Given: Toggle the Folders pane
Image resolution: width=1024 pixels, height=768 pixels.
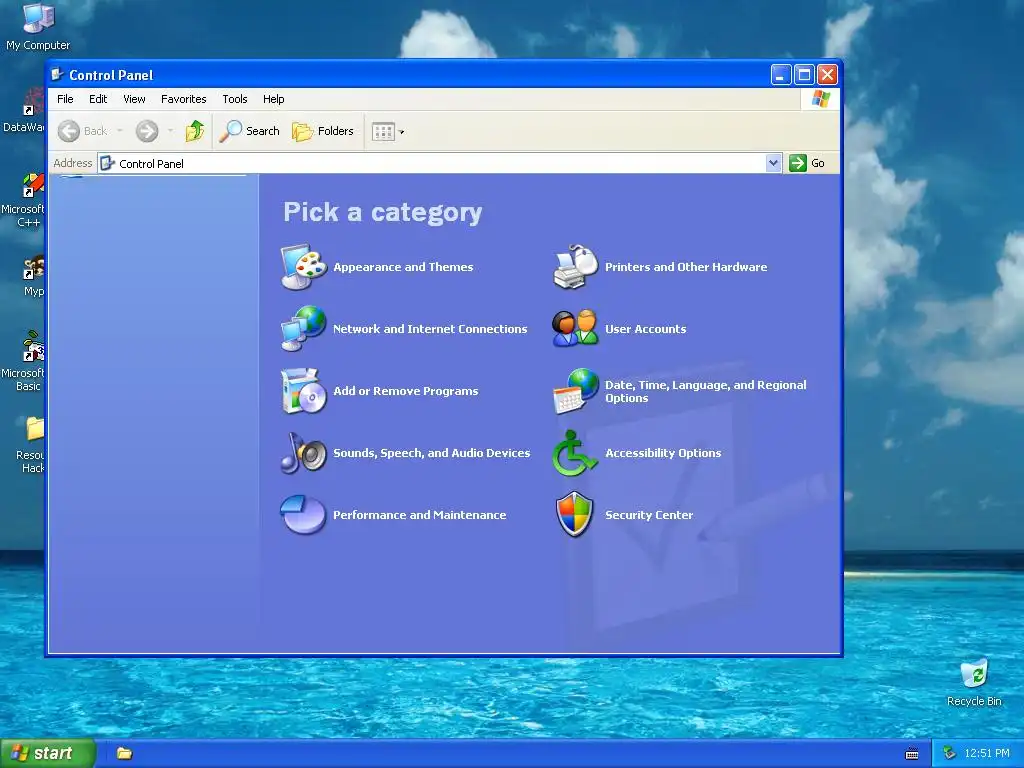Looking at the screenshot, I should tap(323, 131).
